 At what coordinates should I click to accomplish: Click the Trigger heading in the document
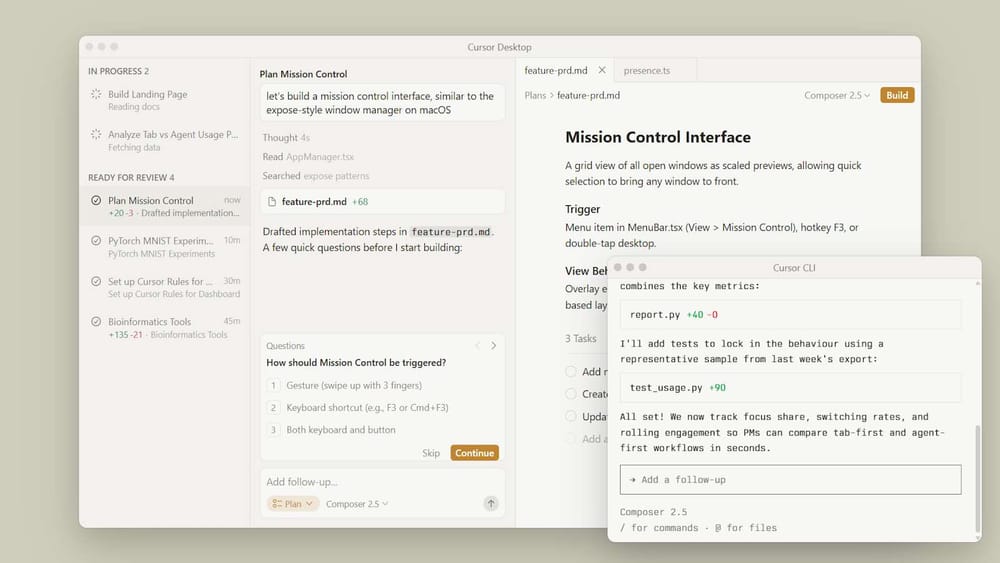point(582,209)
